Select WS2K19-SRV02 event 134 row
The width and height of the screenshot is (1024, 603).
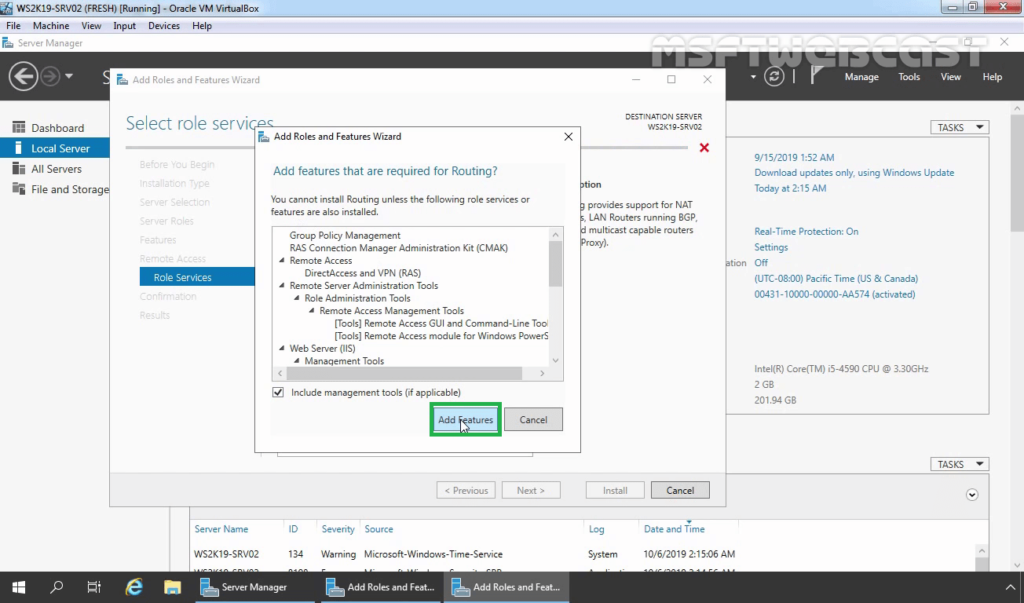[x=584, y=554]
